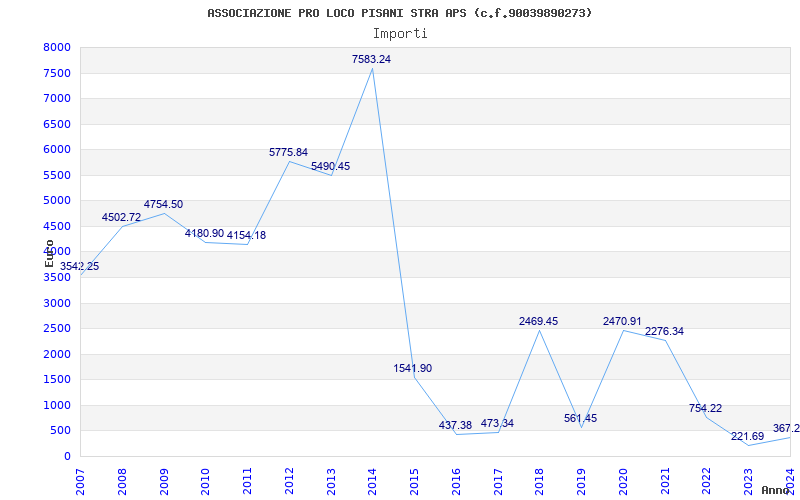Click the 7583.24 data label for 2014

(371, 59)
